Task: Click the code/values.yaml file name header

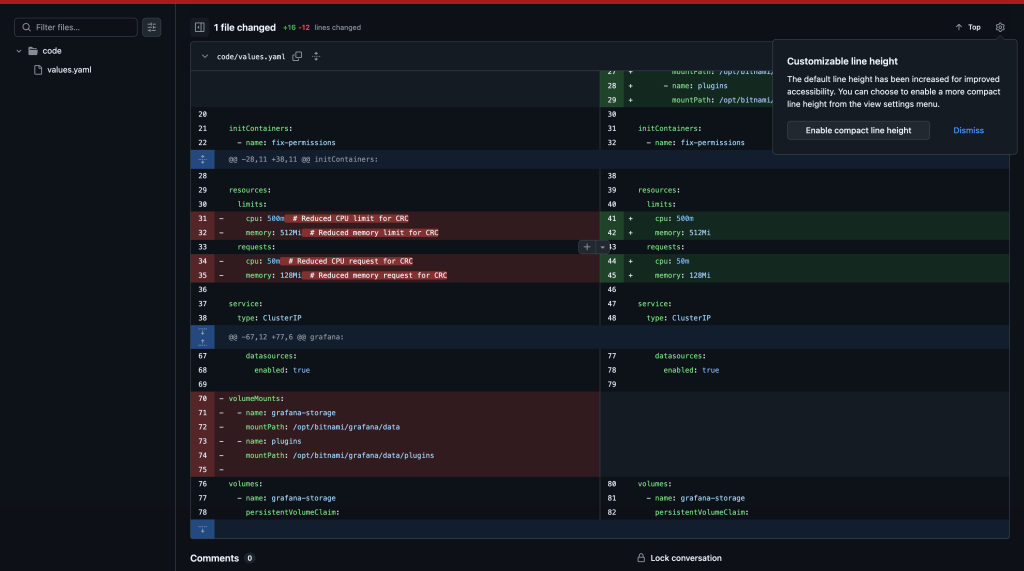Action: (251, 57)
